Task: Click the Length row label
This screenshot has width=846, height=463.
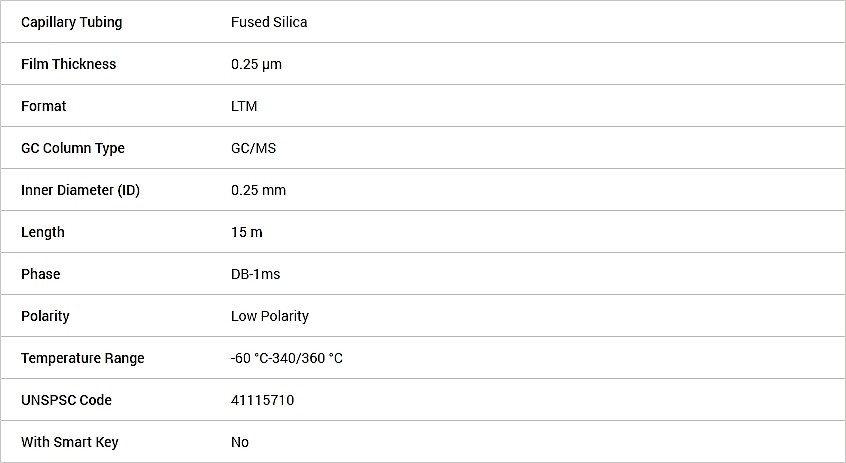Action: coord(43,233)
